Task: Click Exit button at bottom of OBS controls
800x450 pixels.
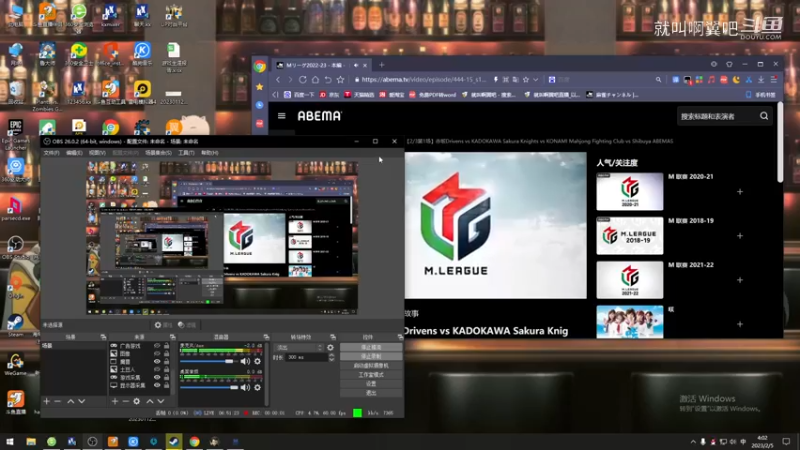Action: (x=371, y=393)
